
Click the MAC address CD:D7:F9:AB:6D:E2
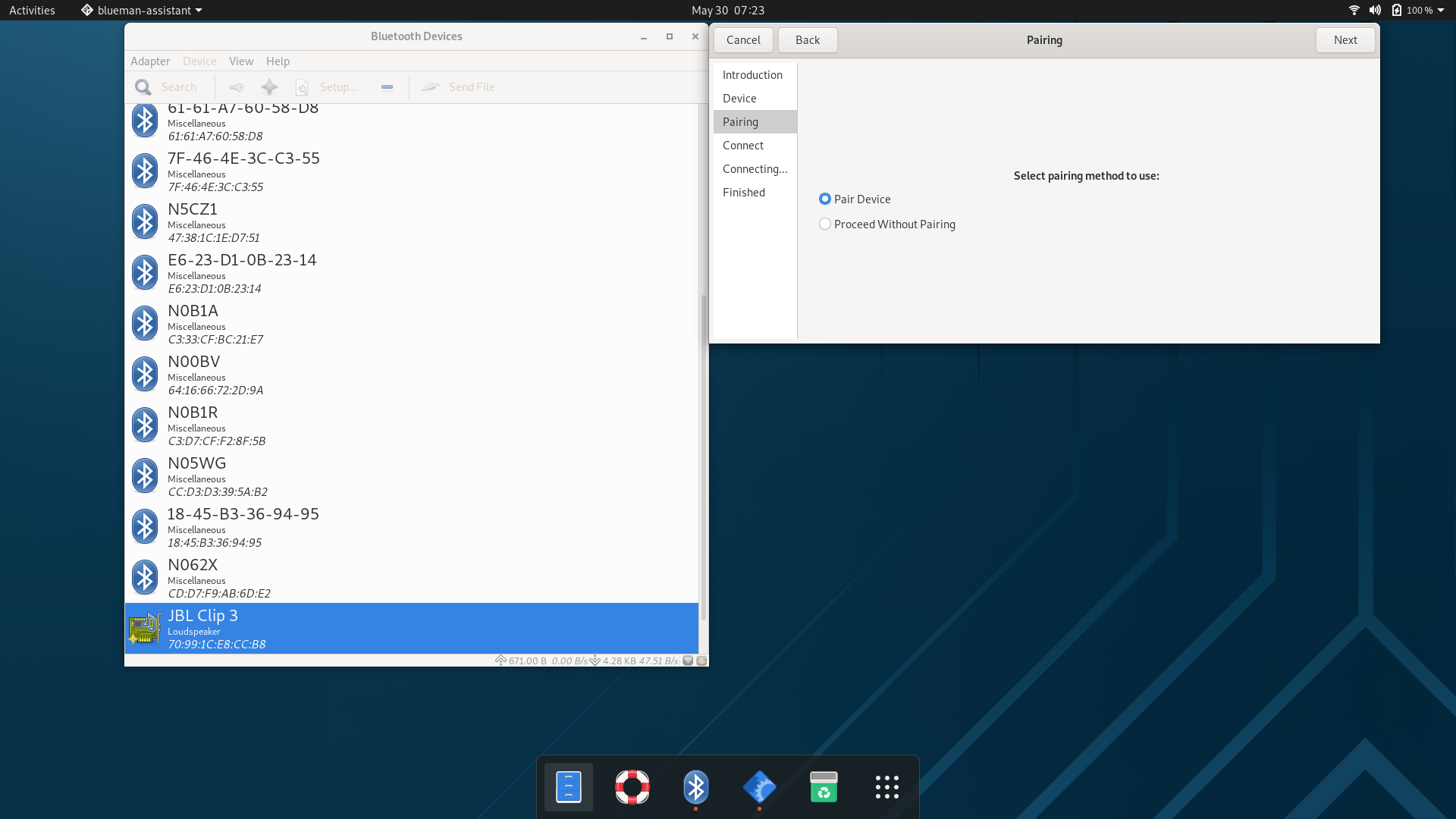[219, 594]
